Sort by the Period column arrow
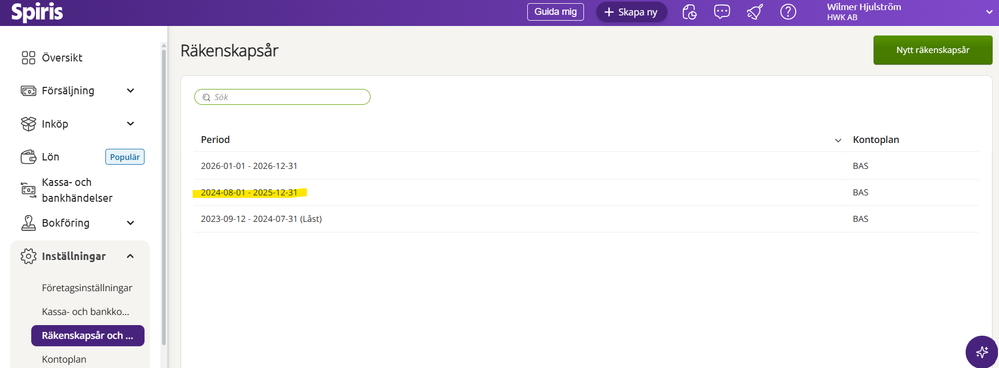This screenshot has width=999, height=368. (838, 140)
